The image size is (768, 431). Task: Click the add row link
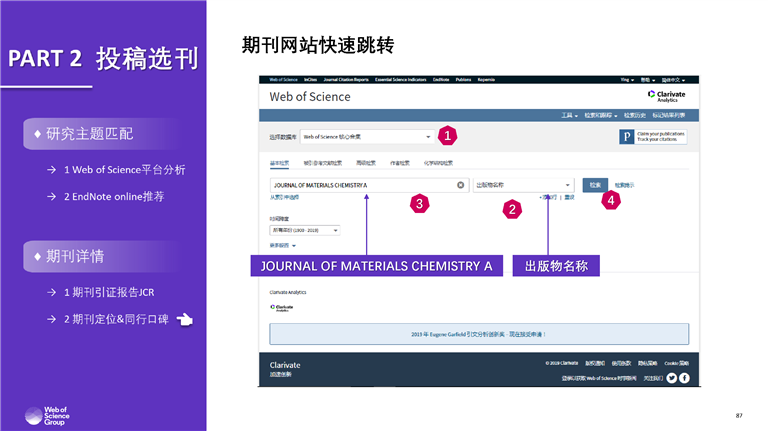pyautogui.click(x=548, y=197)
